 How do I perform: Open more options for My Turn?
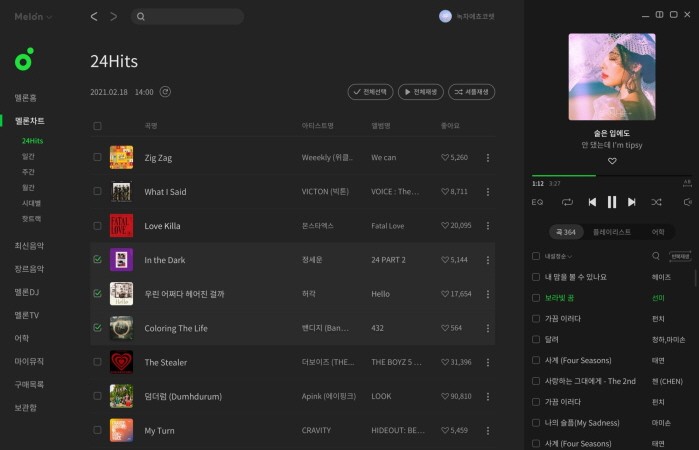click(x=488, y=430)
